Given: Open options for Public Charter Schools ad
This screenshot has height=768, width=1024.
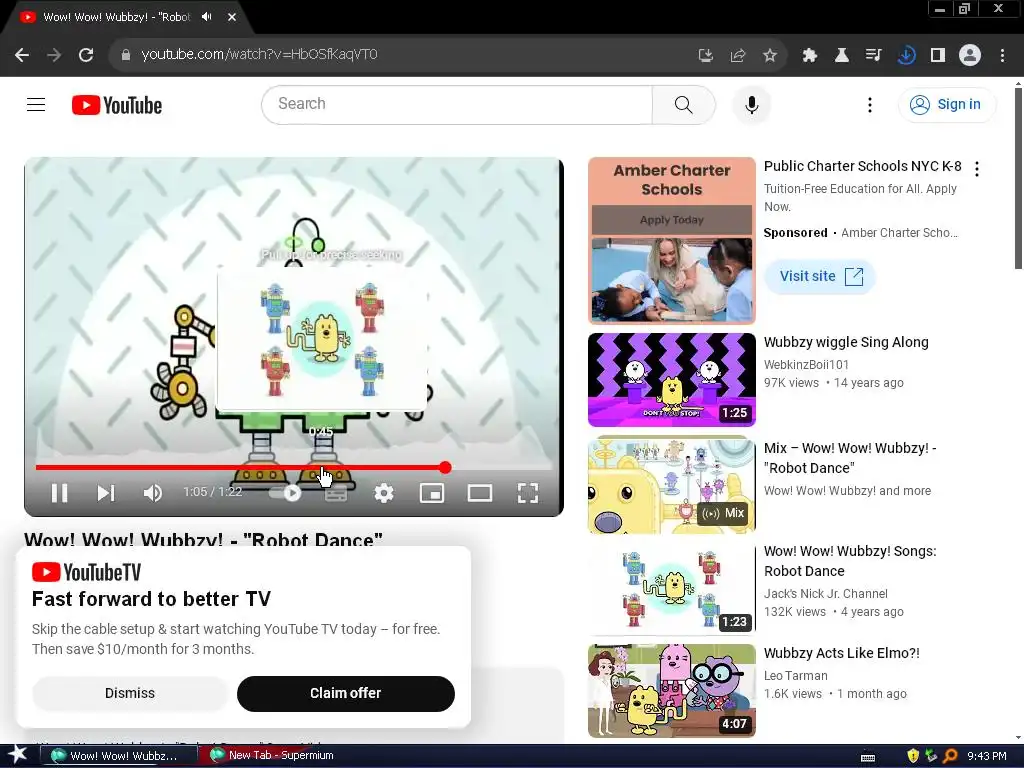Looking at the screenshot, I should 977,169.
